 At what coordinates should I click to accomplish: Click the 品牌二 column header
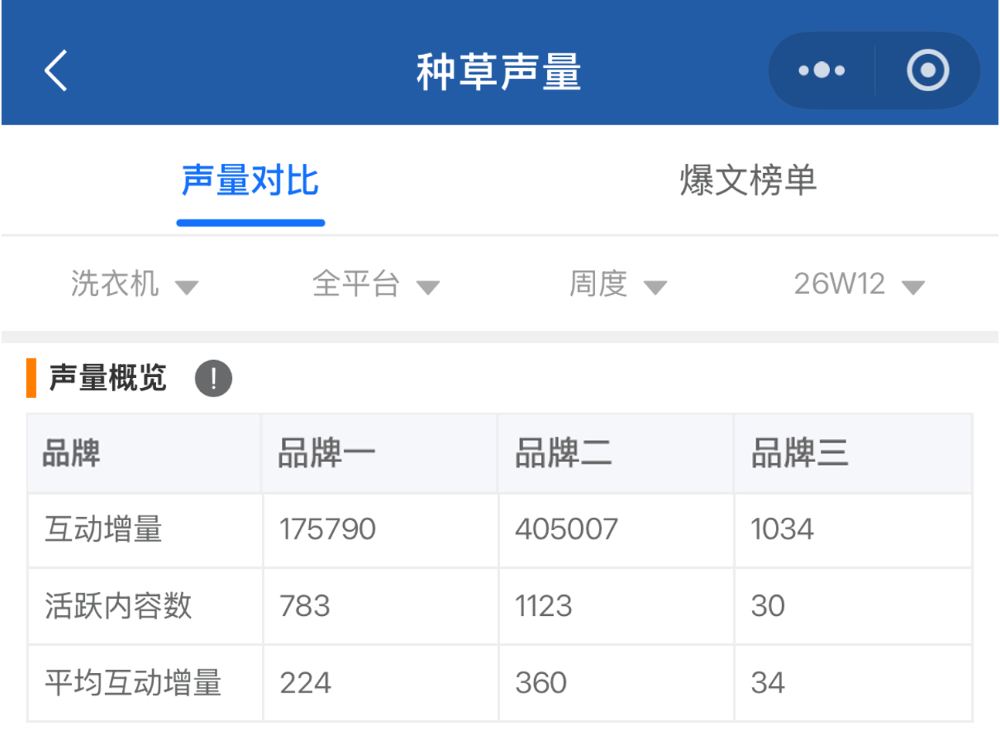563,454
